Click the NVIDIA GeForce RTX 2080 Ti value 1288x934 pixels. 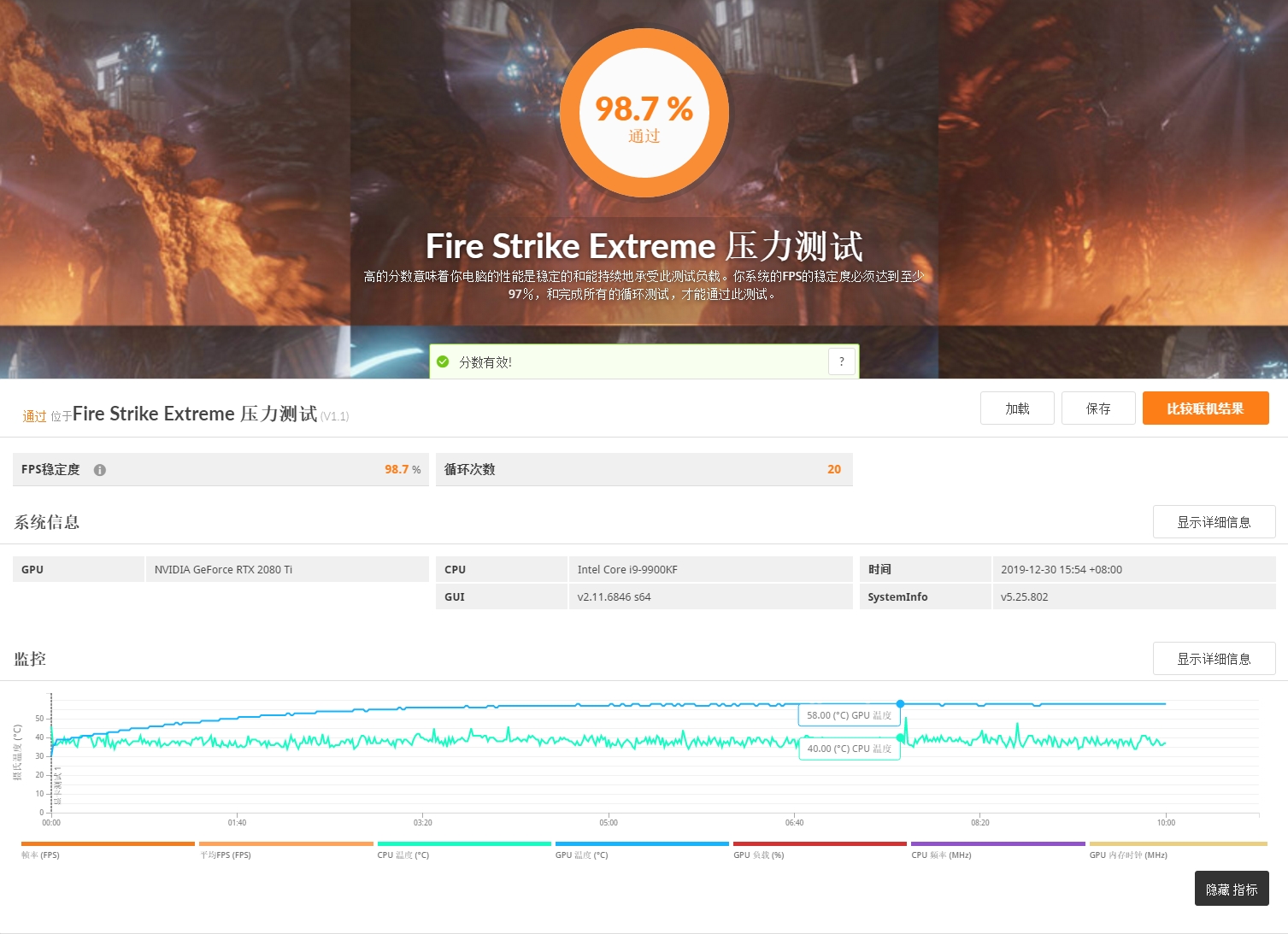223,570
